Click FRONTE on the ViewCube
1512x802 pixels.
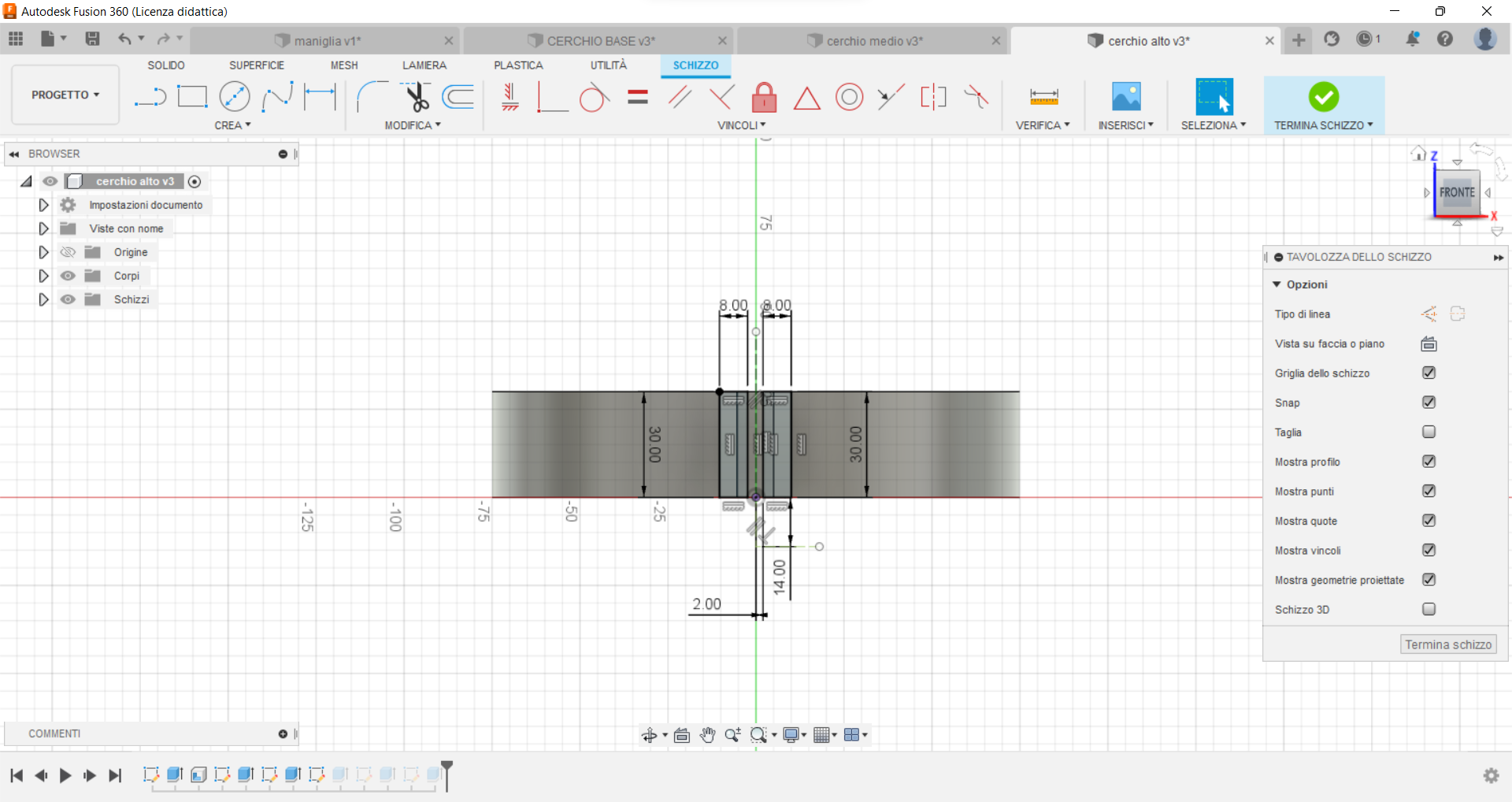tap(1458, 191)
